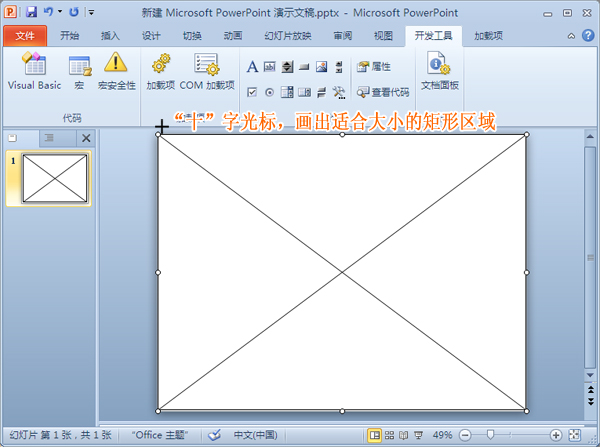Viewport: 600px width, 447px height.
Task: Select the Developer (开发工具) tab
Action: [433, 36]
